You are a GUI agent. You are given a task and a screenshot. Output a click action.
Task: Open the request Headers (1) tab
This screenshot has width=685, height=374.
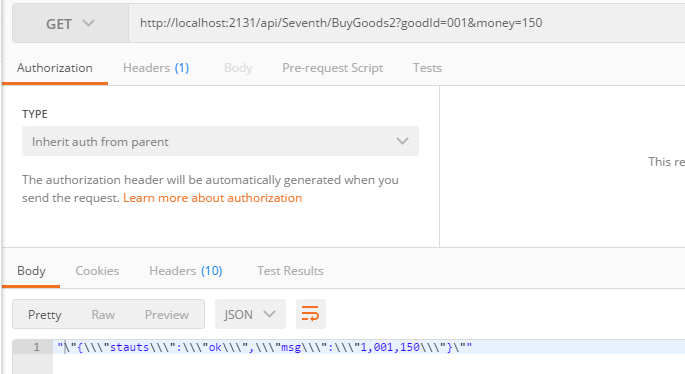(156, 68)
